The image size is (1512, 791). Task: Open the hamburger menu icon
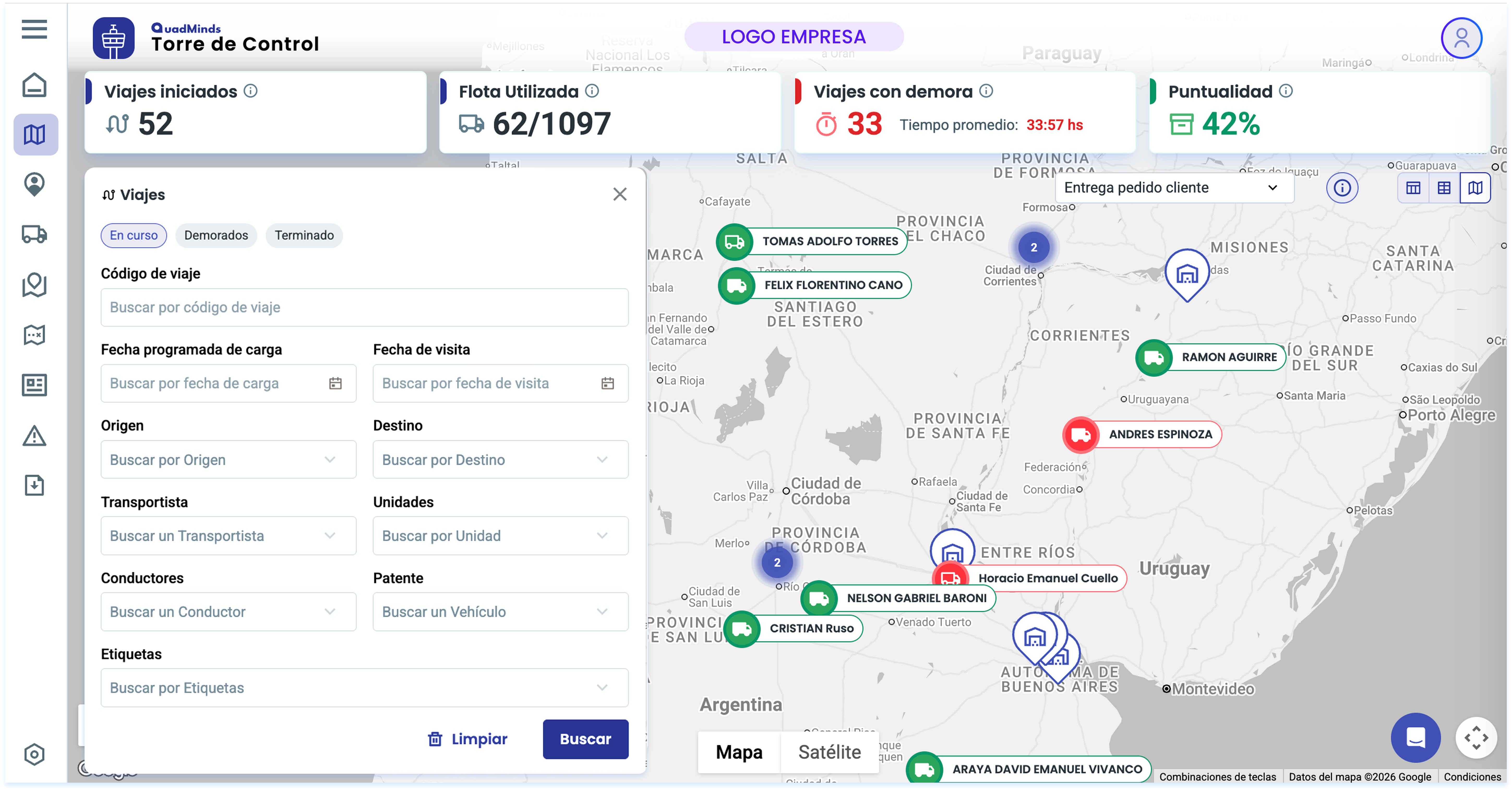pyautogui.click(x=34, y=29)
